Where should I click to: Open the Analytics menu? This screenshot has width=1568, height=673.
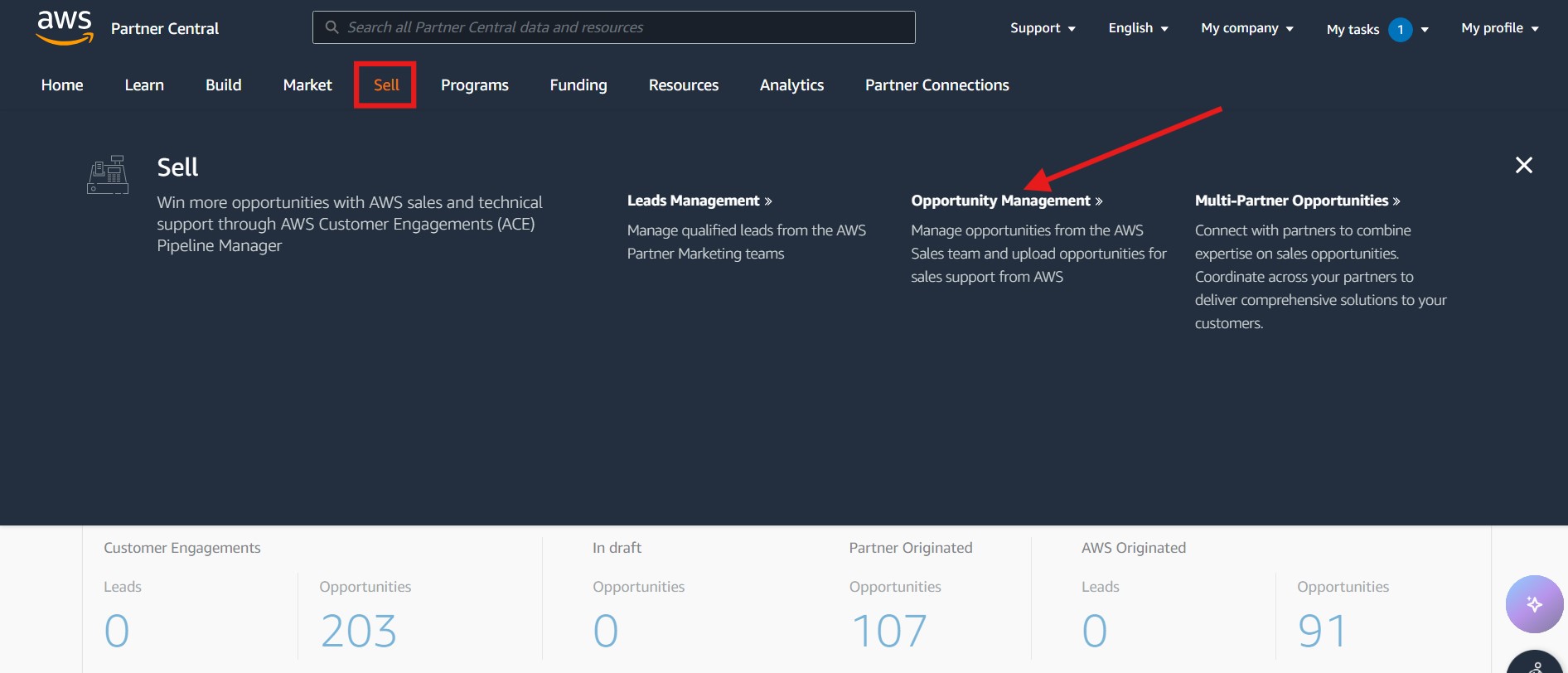click(791, 85)
